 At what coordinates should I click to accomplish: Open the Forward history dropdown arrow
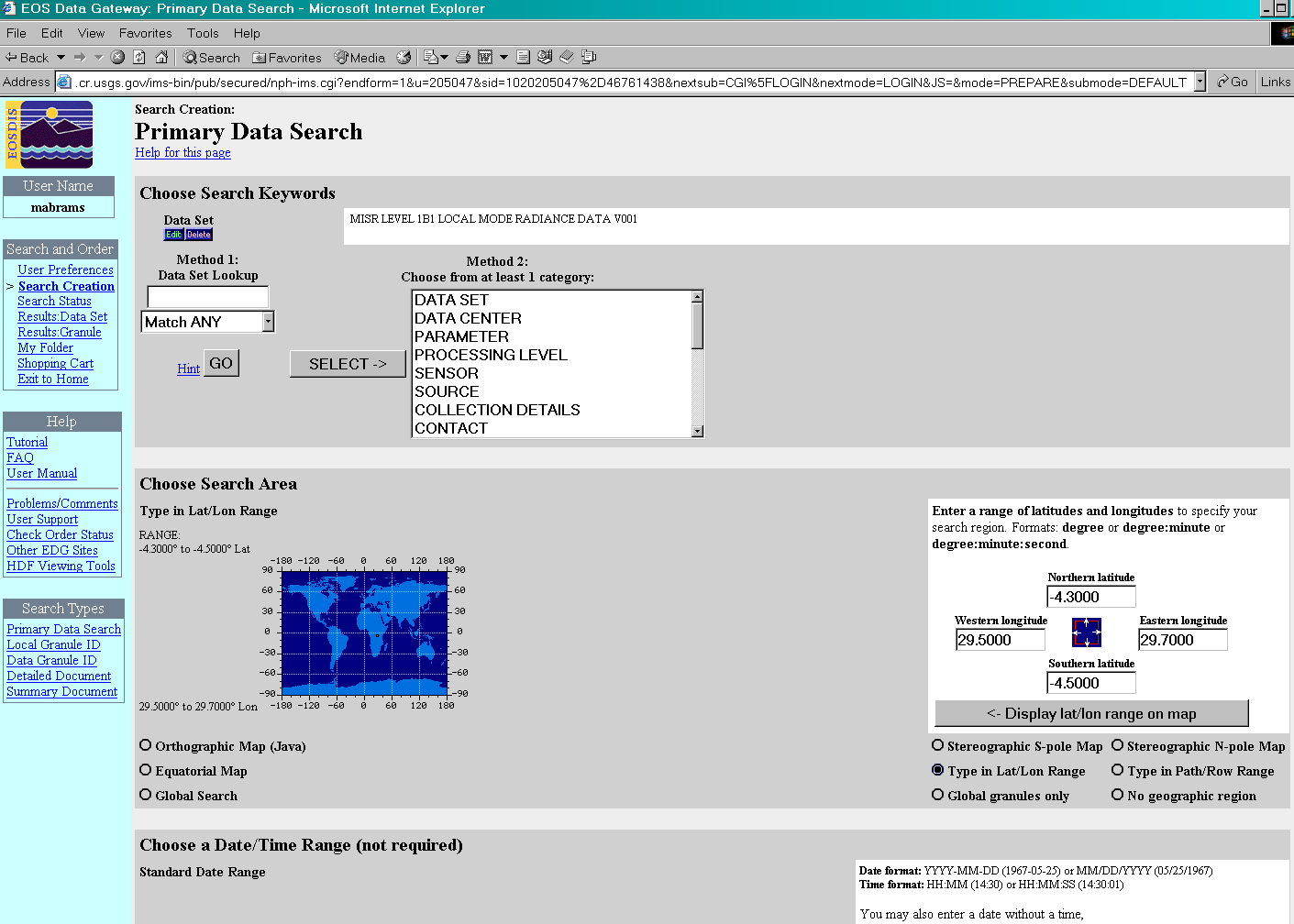(x=98, y=57)
